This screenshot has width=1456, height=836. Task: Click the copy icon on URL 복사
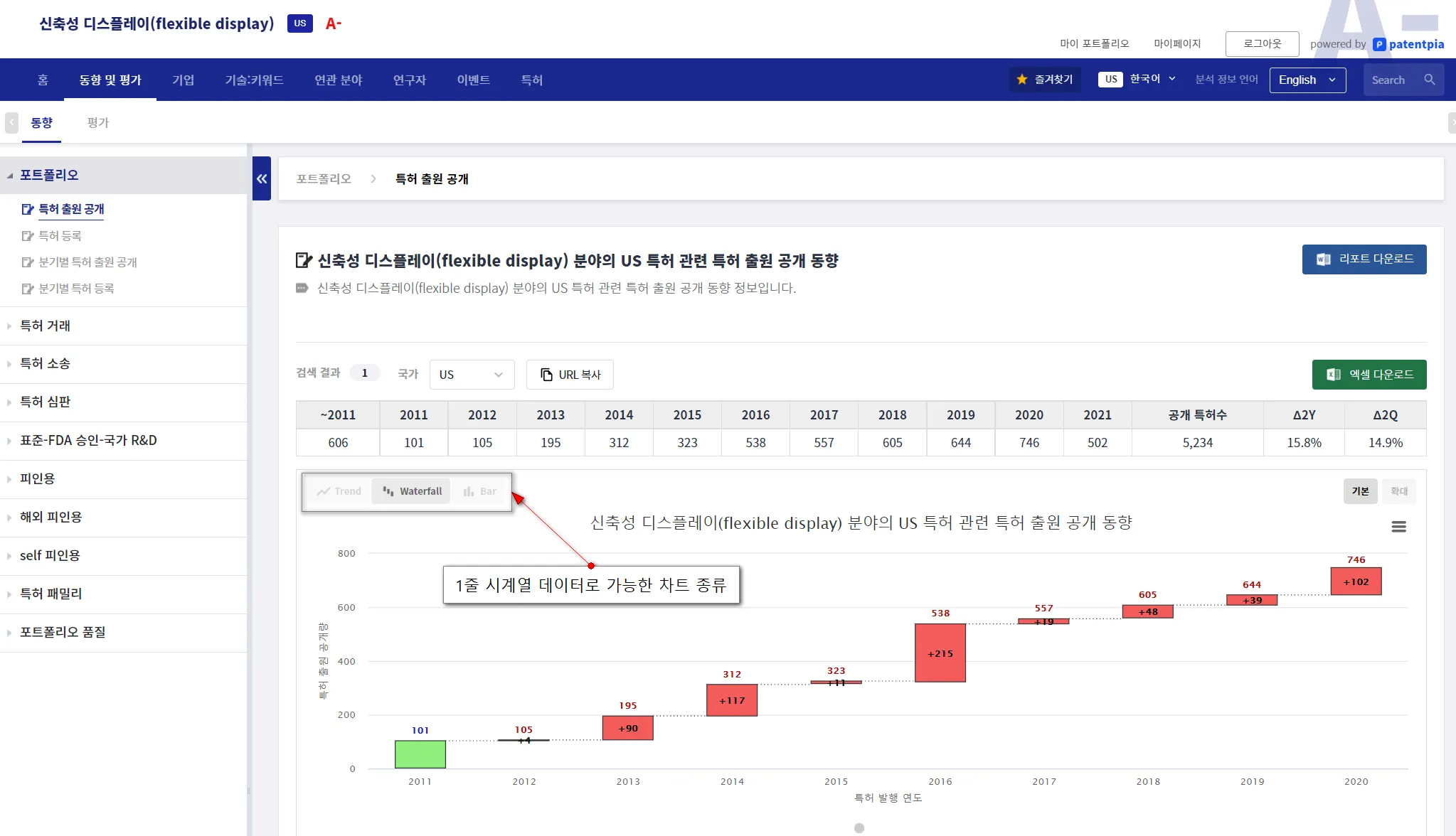pos(546,375)
